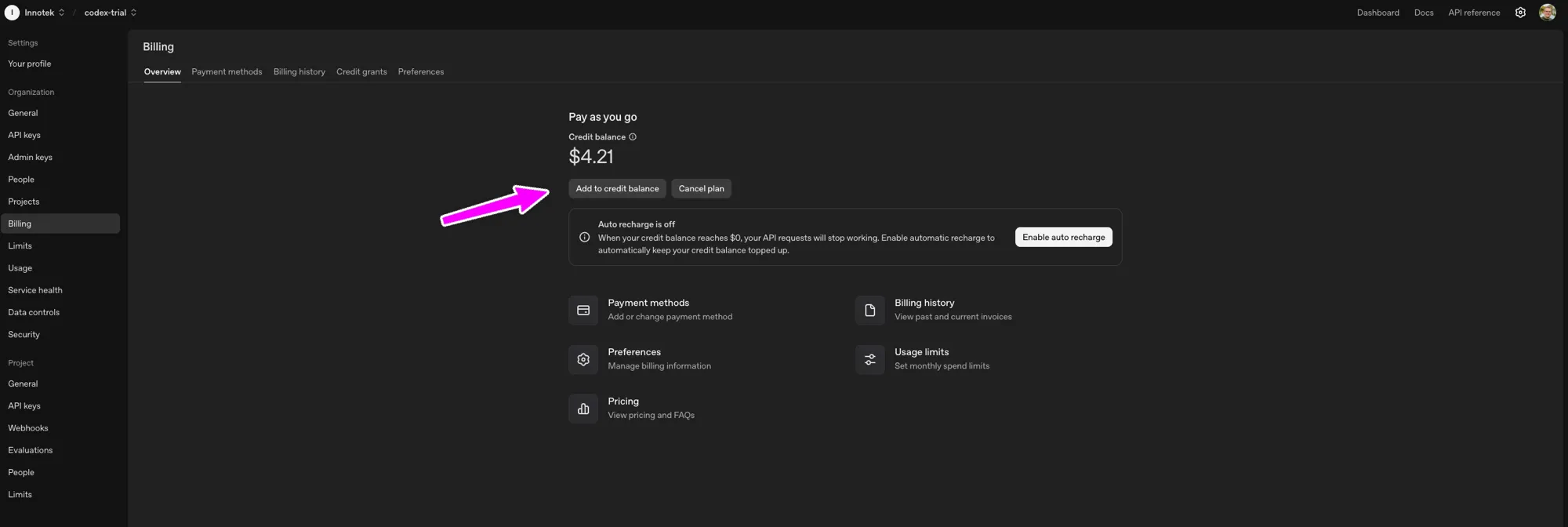Click the credit balance info icon
The height and width of the screenshot is (527, 1568).
pyautogui.click(x=633, y=137)
